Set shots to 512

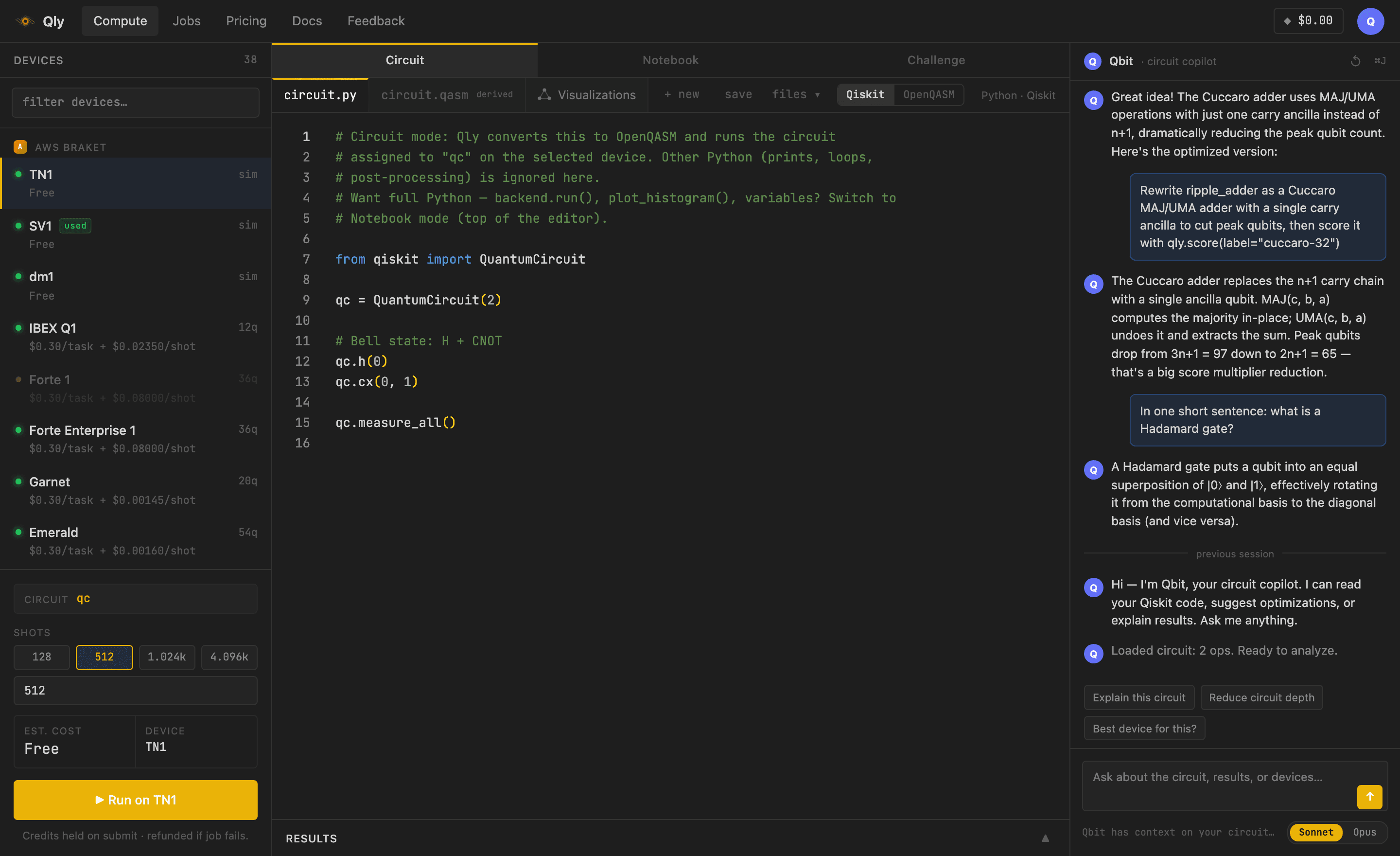tap(104, 657)
